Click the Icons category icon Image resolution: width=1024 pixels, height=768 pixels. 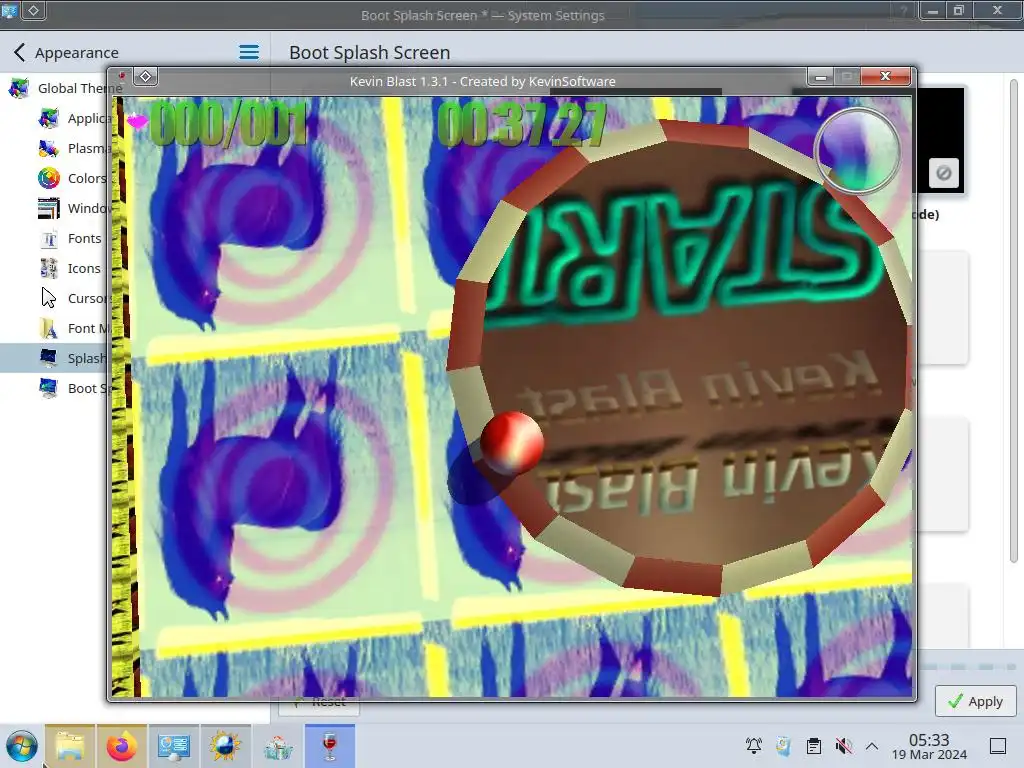(49, 268)
